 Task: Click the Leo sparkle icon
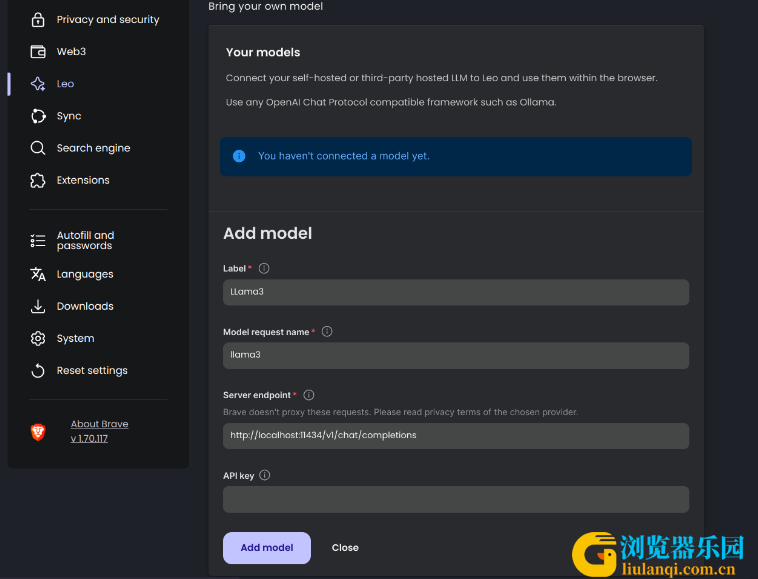38,84
